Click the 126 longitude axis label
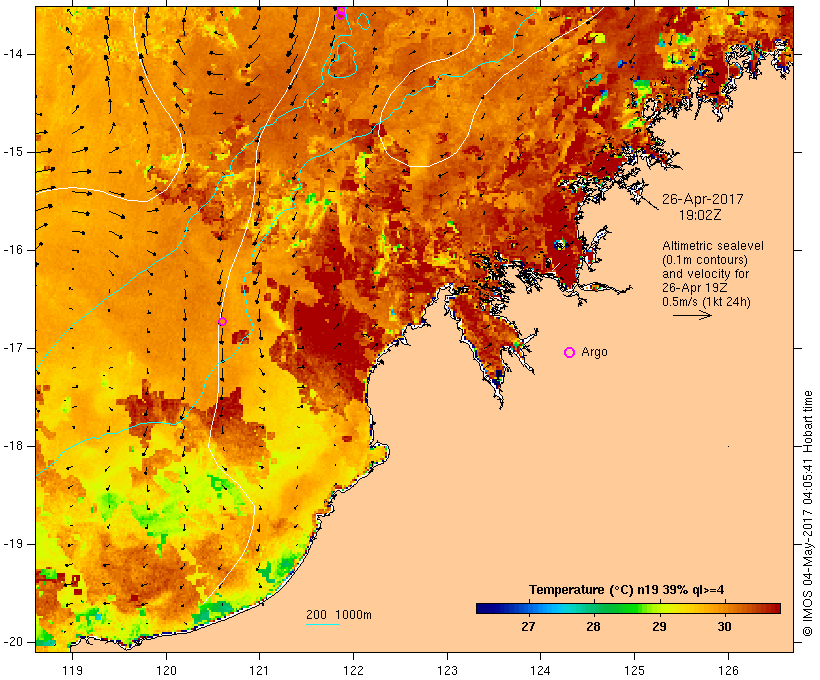The width and height of the screenshot is (820, 680). pyautogui.click(x=728, y=671)
